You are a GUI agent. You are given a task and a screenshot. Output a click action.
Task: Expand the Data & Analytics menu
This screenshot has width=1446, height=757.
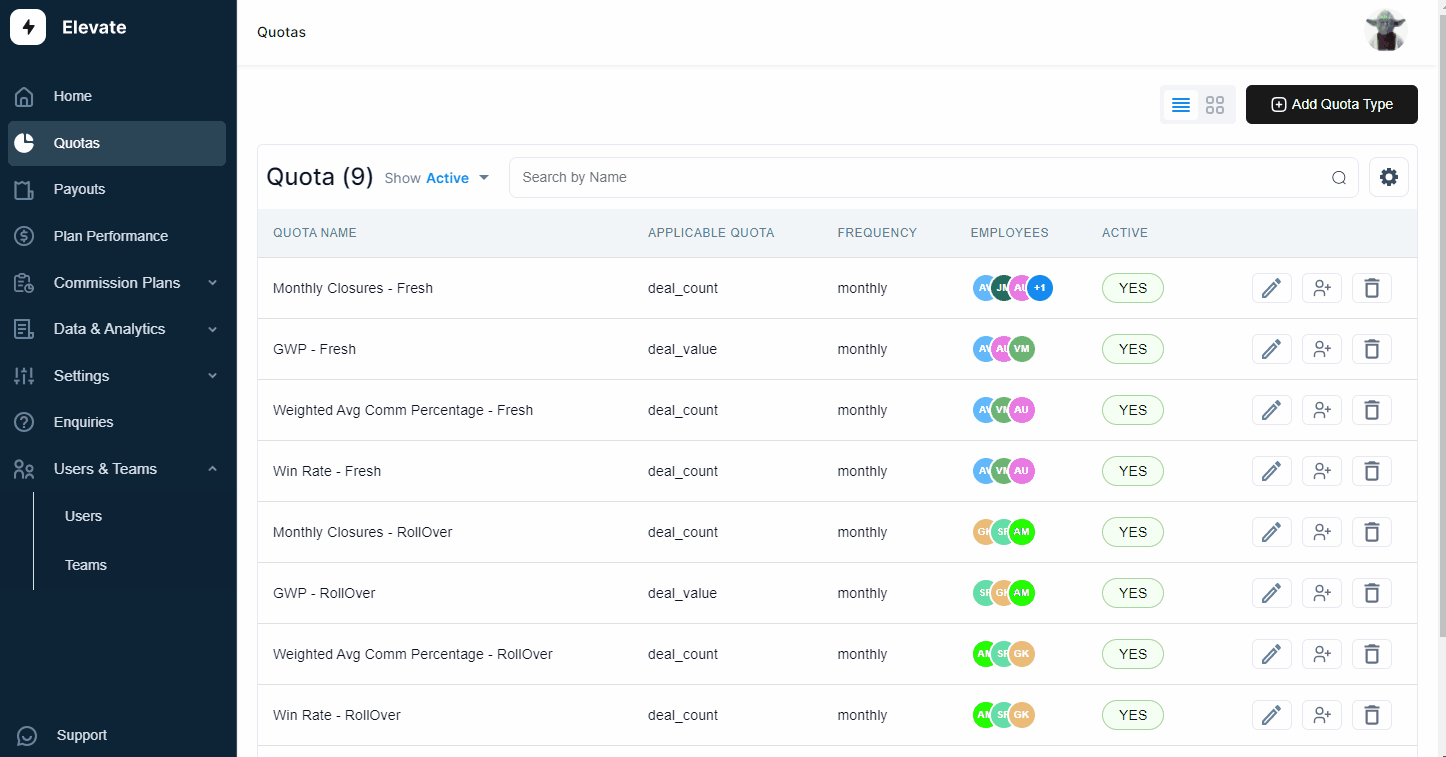point(117,329)
